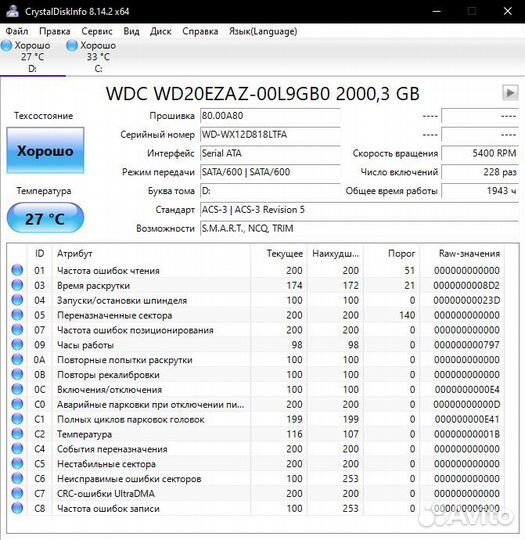The image size is (525, 540).
Task: Click status orb of attribute 0A row
Action: pyautogui.click(x=17, y=359)
